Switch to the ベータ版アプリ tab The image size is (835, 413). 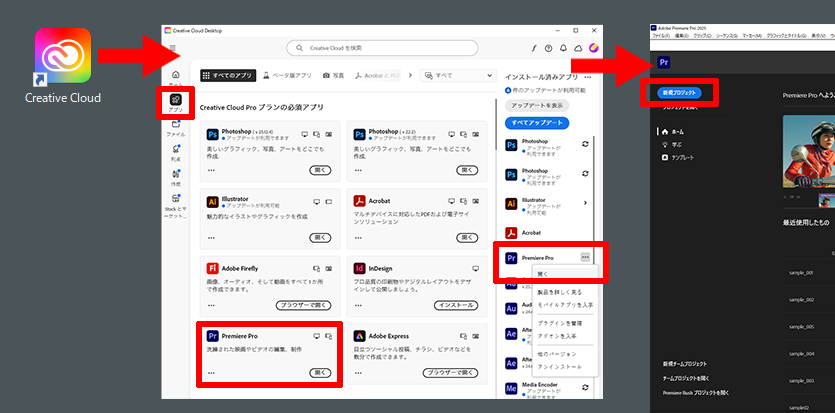pos(287,76)
